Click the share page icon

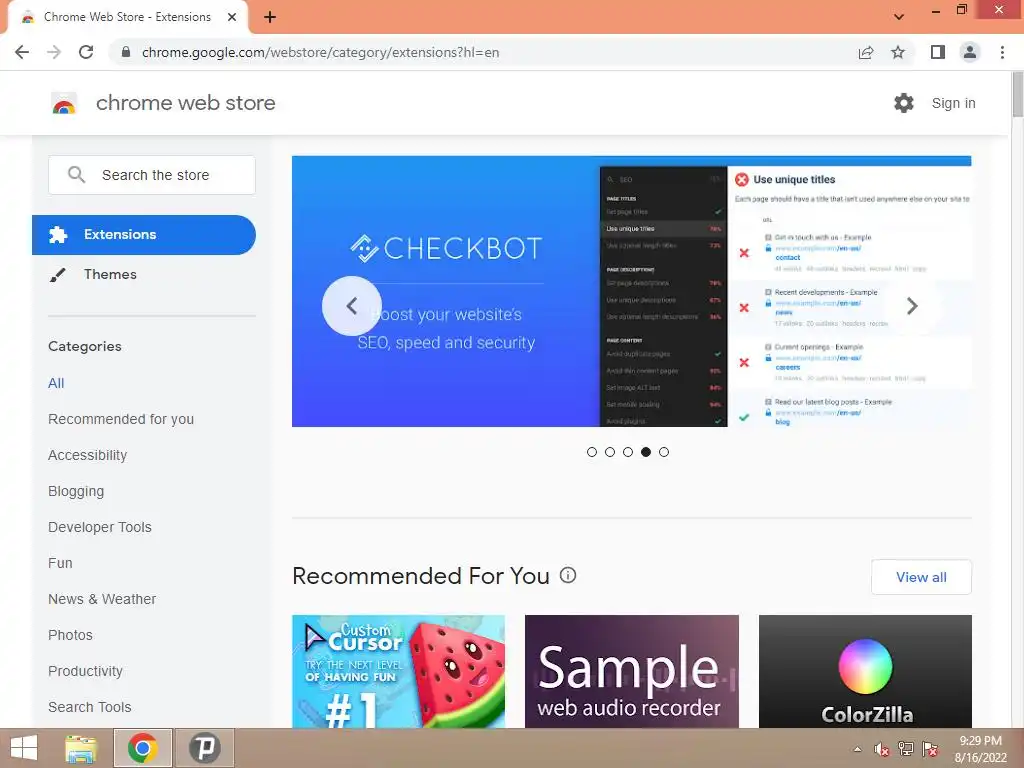point(866,52)
